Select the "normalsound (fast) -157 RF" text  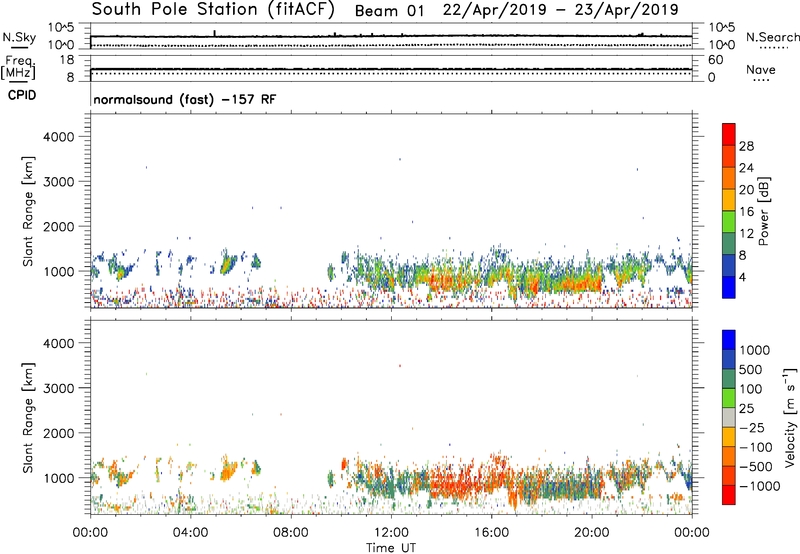(185, 99)
